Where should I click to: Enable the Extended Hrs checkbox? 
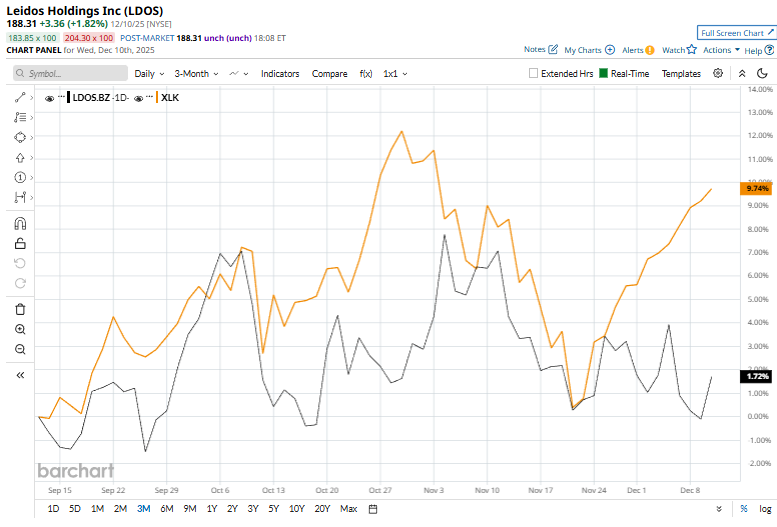533,73
